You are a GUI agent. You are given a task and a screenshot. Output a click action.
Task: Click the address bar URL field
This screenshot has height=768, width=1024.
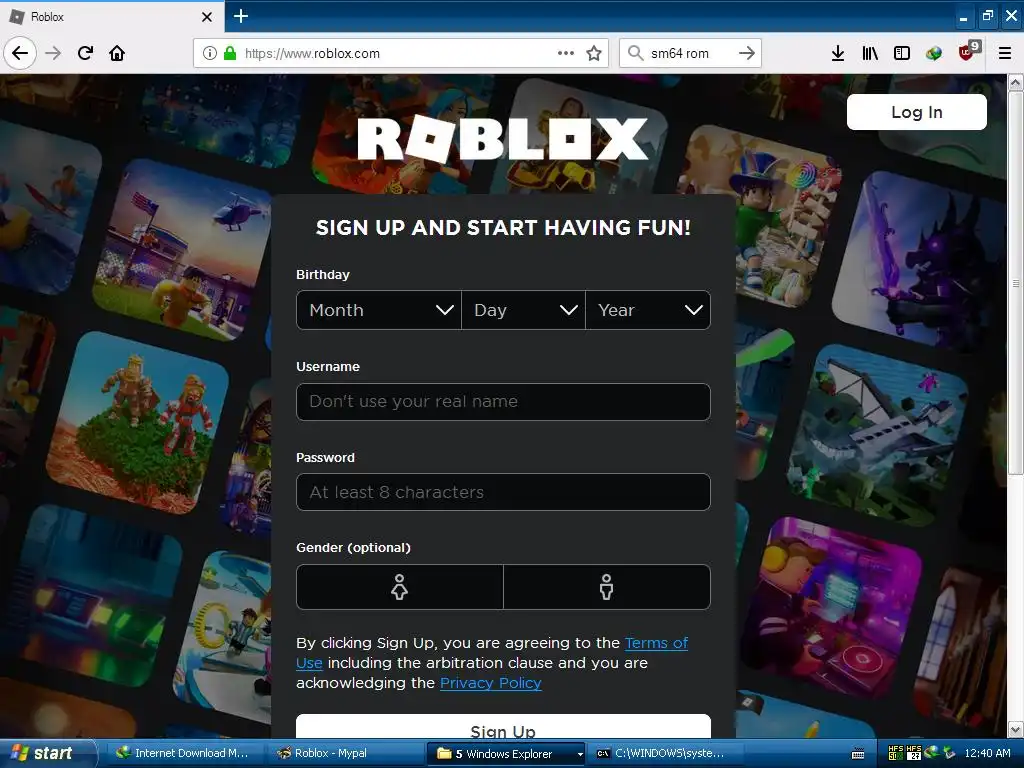click(398, 54)
